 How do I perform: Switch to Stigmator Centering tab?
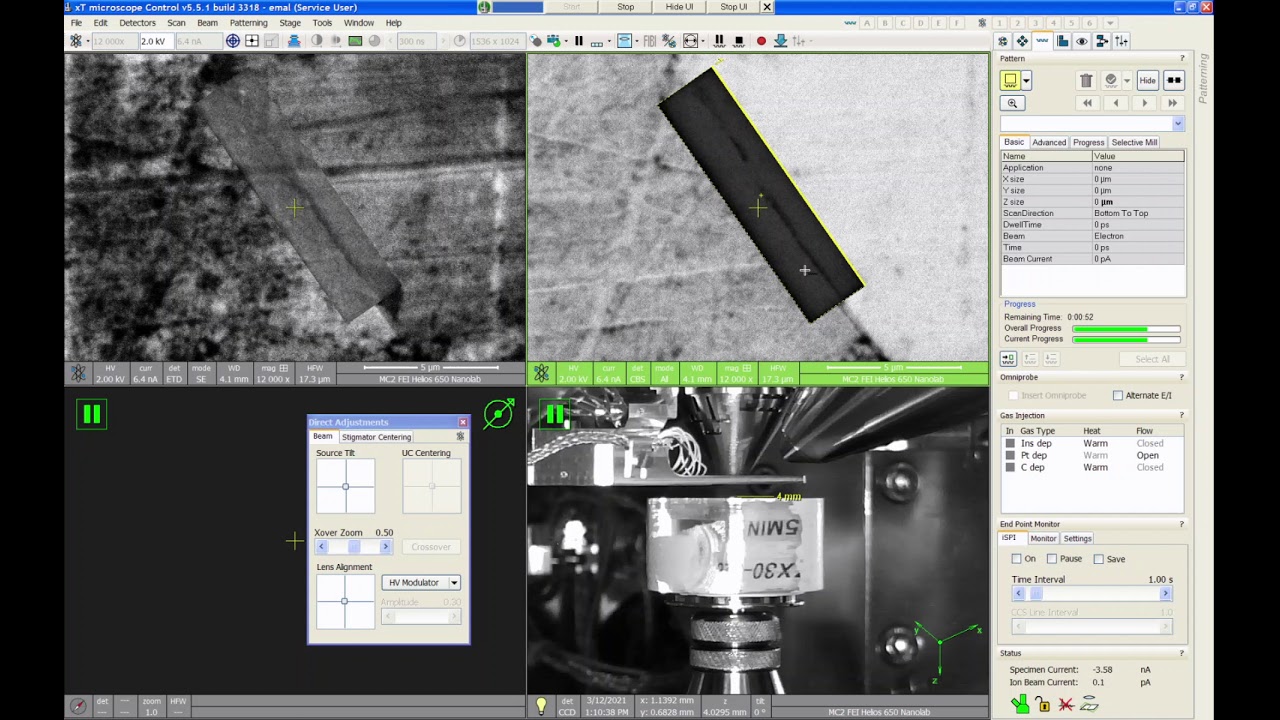[x=376, y=437]
